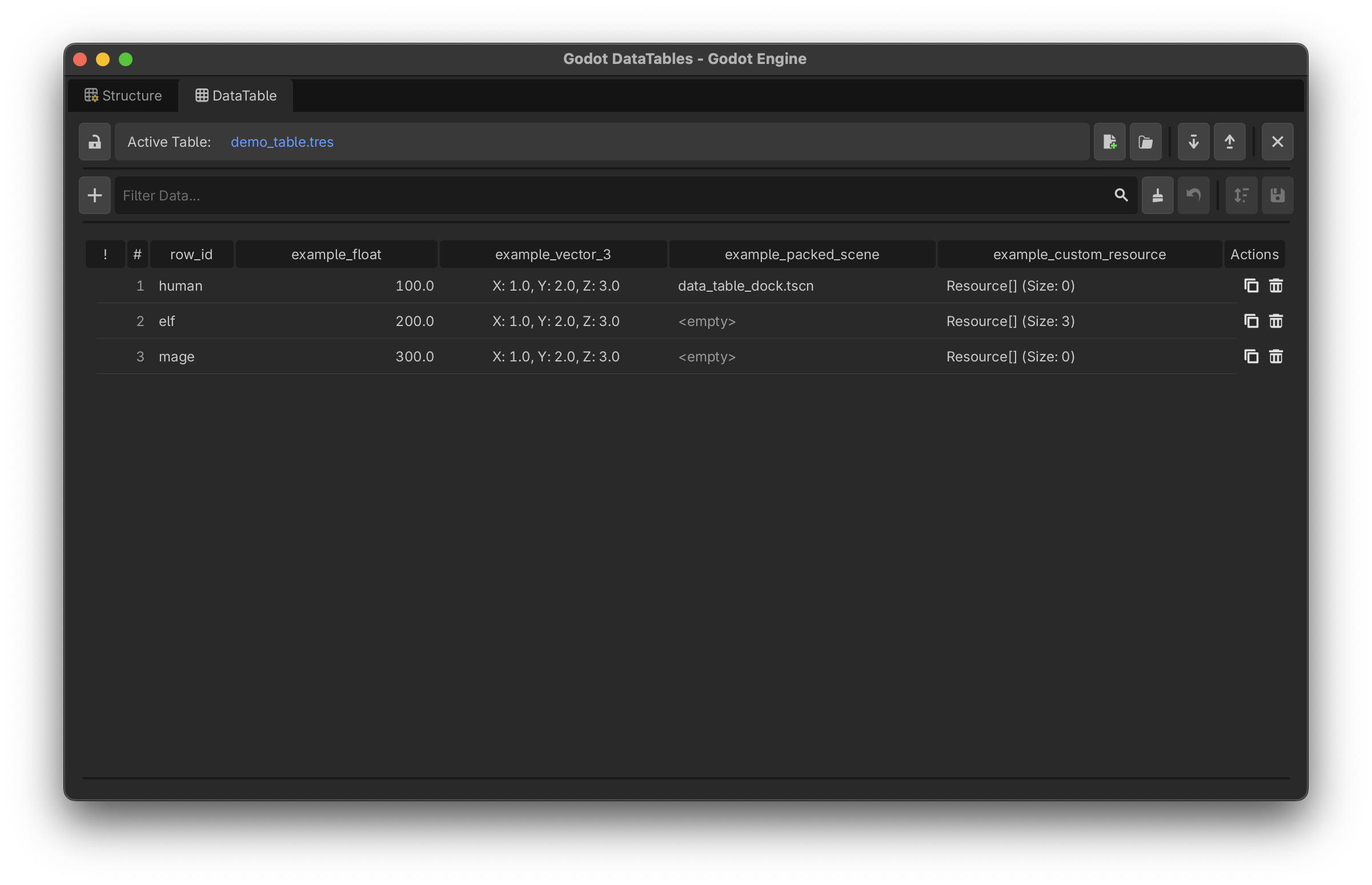The height and width of the screenshot is (885, 1372).
Task: Delete the elf row
Action: (1275, 321)
